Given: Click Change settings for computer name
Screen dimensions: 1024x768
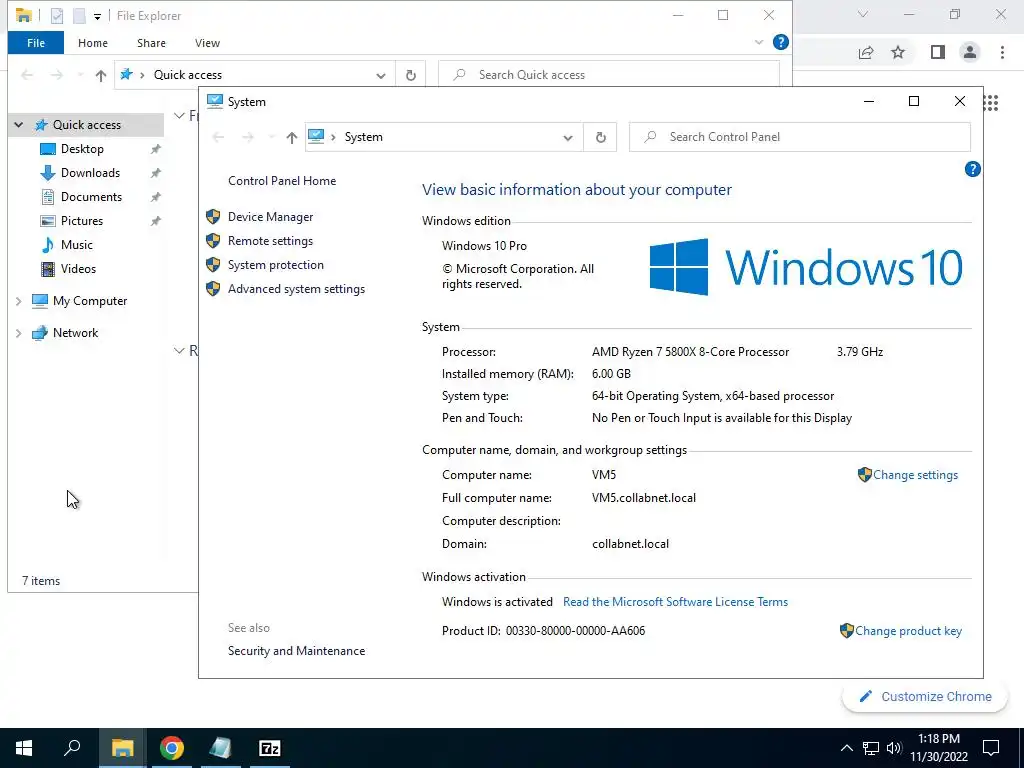Looking at the screenshot, I should point(914,475).
